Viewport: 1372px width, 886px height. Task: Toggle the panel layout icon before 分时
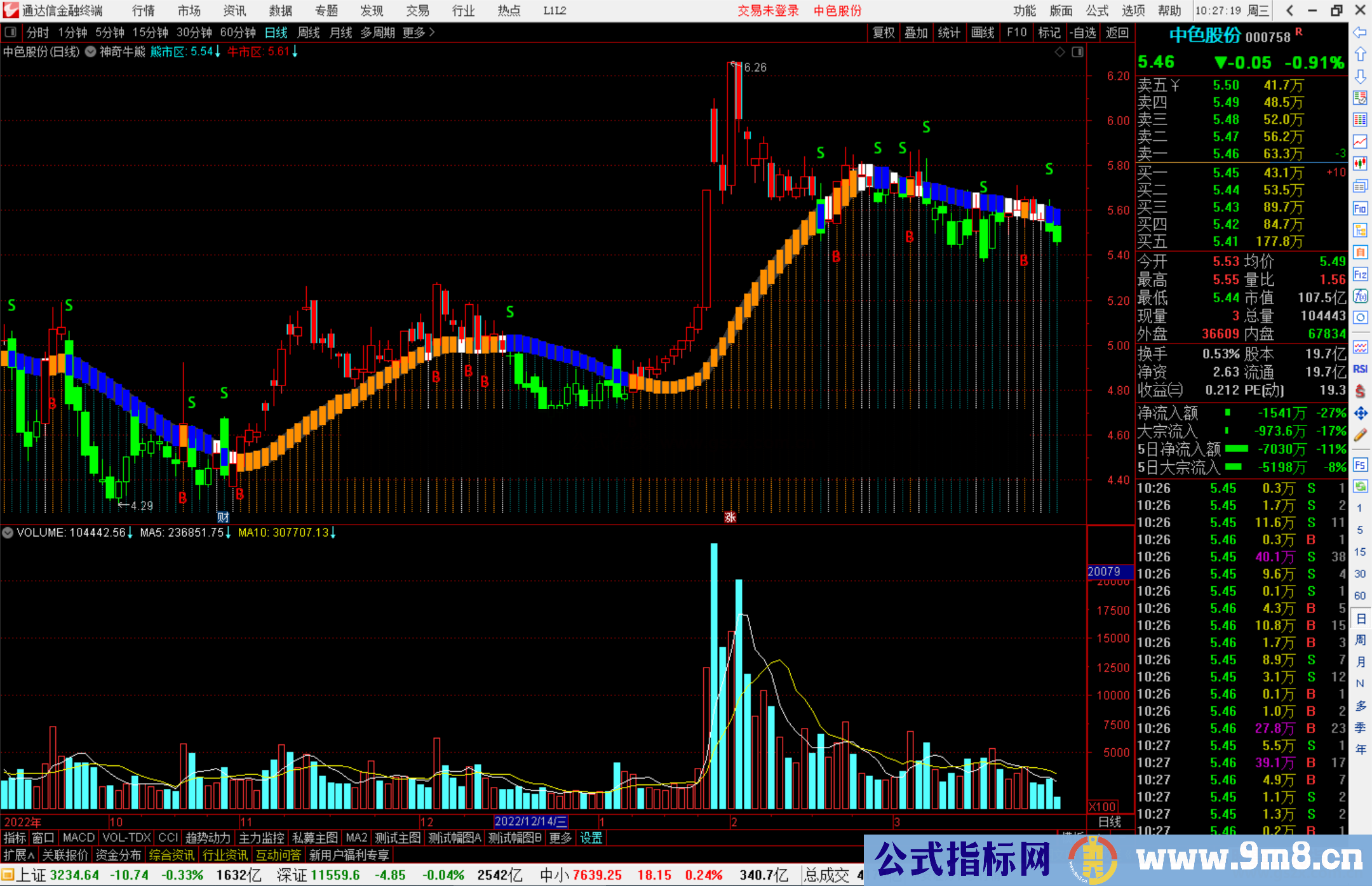click(10, 32)
